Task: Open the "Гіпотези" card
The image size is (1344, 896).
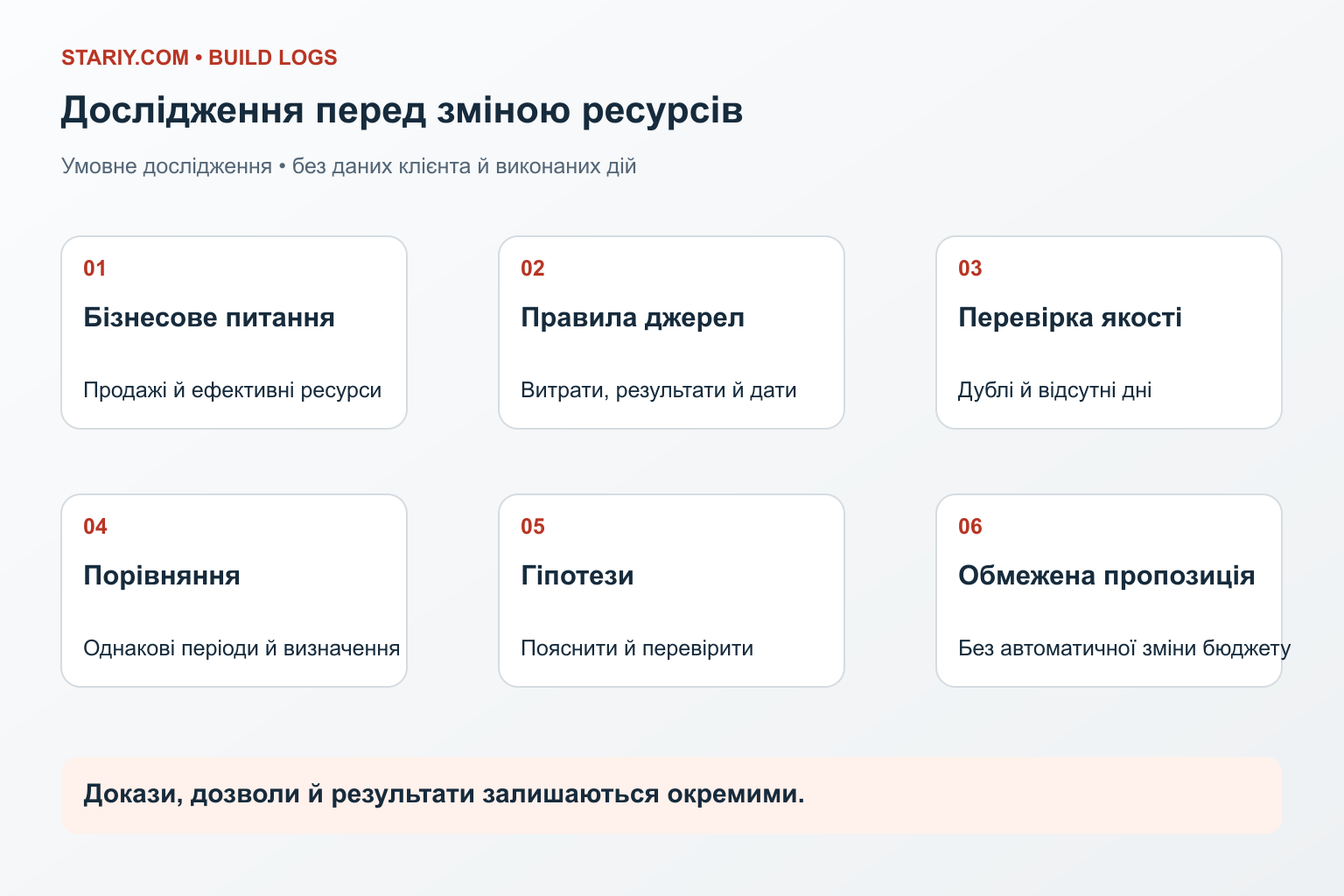Action: [671, 591]
